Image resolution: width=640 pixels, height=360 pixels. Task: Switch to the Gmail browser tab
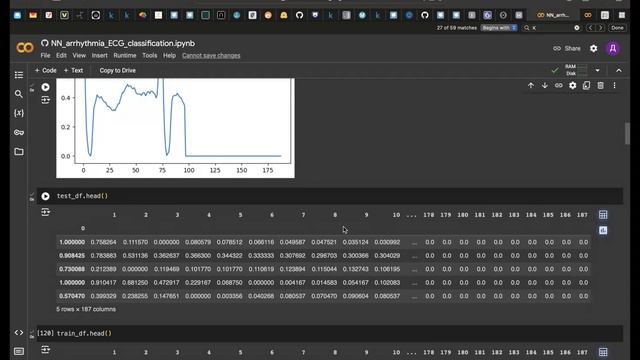[x=33, y=16]
